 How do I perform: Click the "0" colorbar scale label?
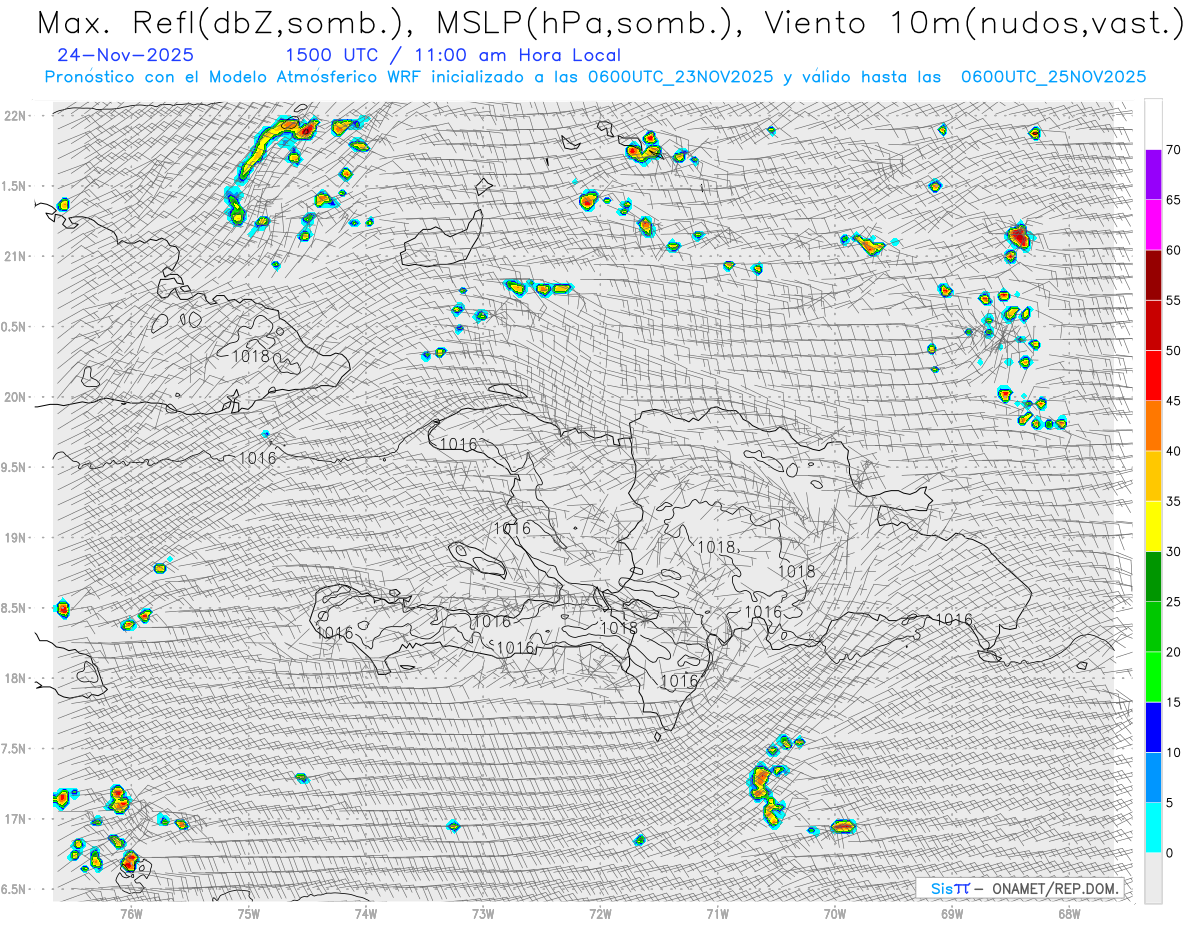pyautogui.click(x=1170, y=853)
